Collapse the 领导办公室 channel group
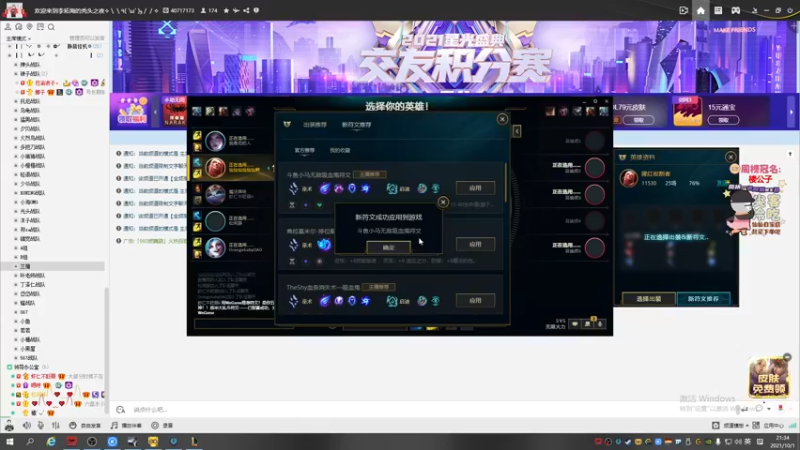This screenshot has width=800, height=450. pos(9,367)
